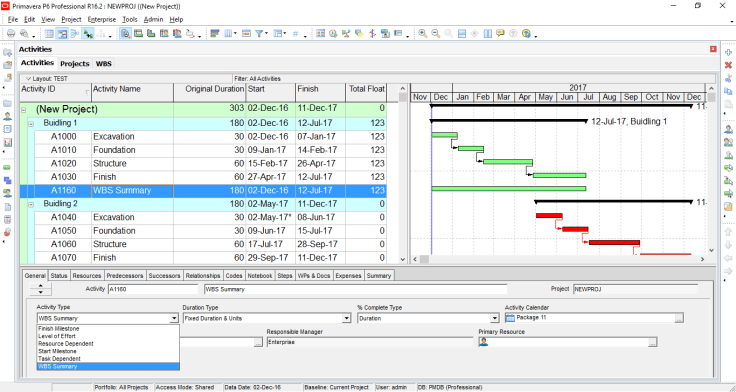
Task: Sort by Total Float column header
Action: (x=366, y=92)
